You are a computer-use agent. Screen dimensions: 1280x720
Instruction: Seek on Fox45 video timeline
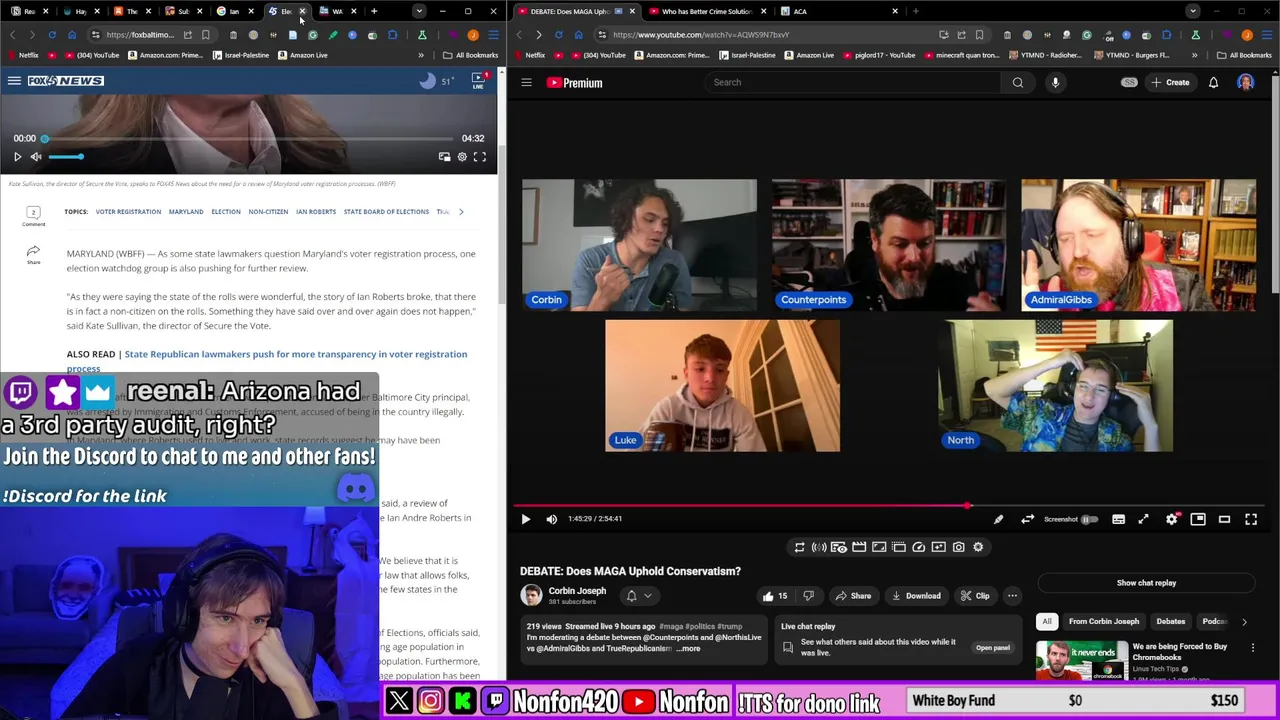(249, 139)
